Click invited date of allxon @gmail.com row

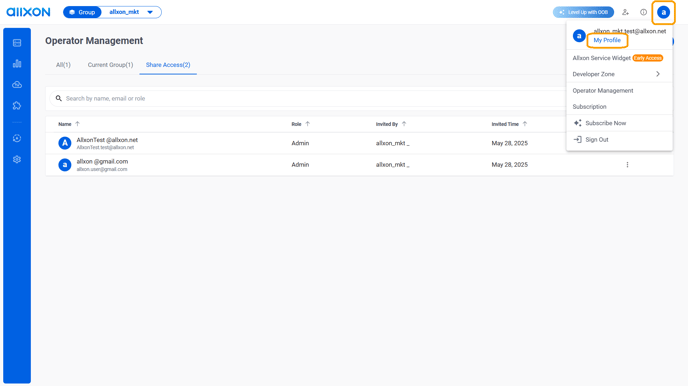point(509,165)
